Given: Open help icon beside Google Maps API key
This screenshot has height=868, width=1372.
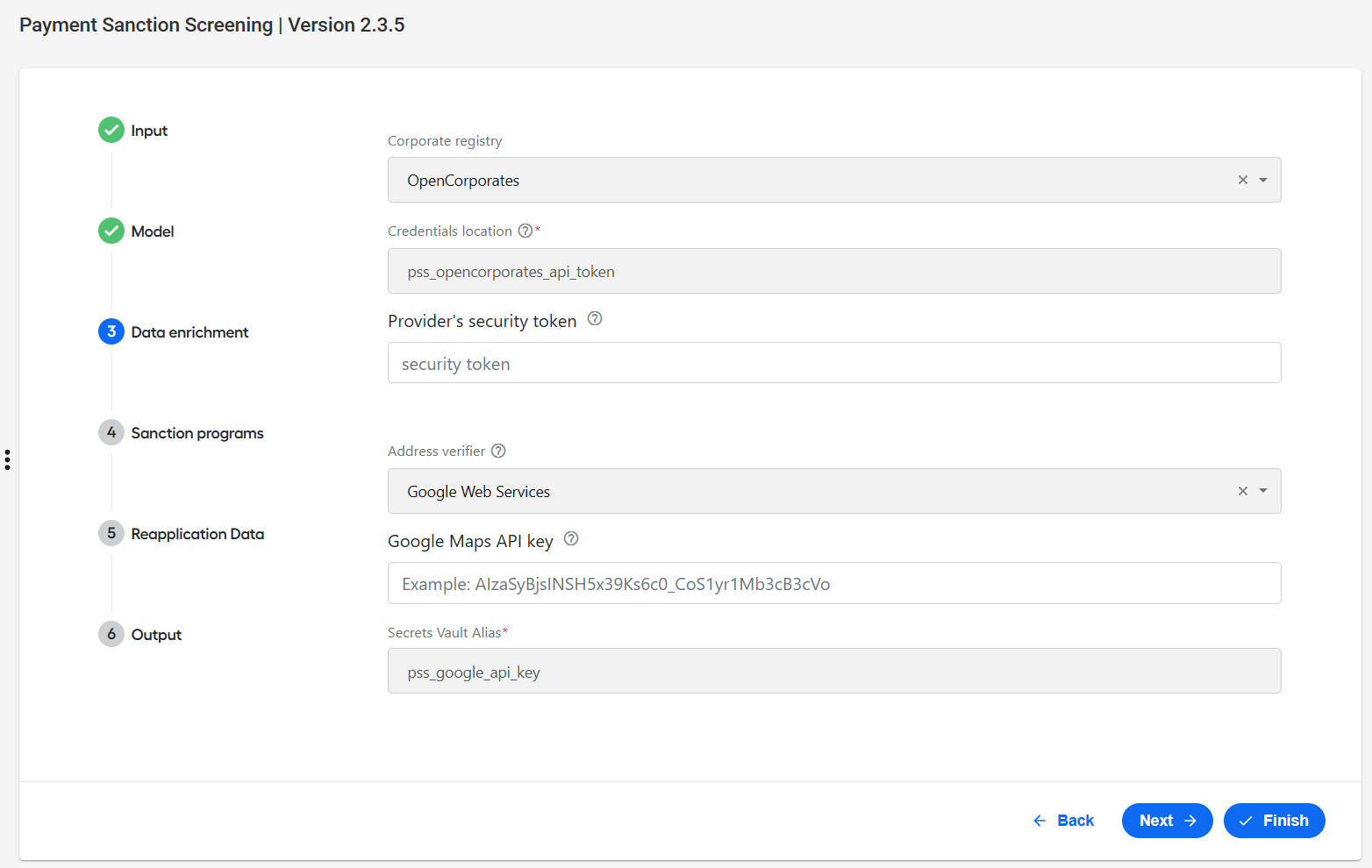Looking at the screenshot, I should tap(571, 539).
